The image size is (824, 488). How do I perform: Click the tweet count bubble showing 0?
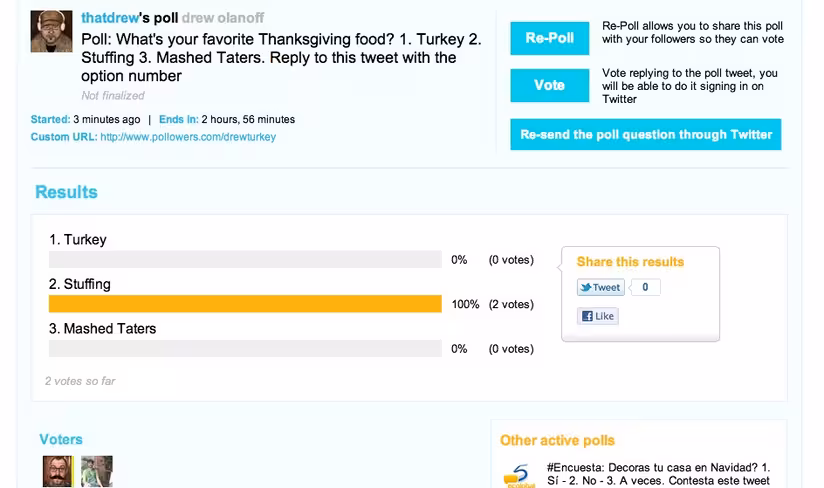click(x=645, y=287)
